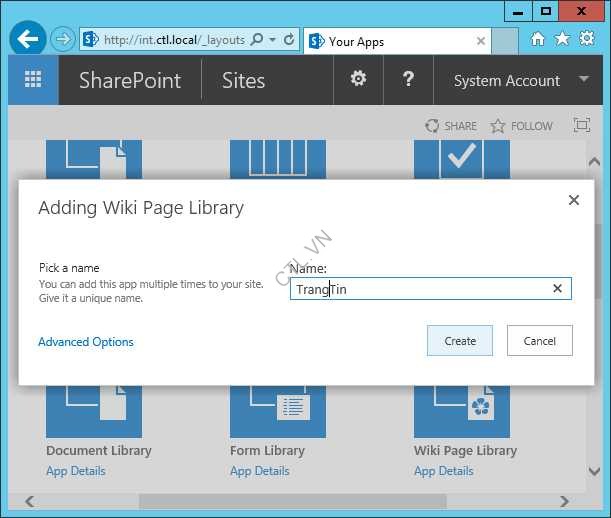Viewport: 611px width, 518px height.
Task: Click the browser Home icon
Action: (x=538, y=40)
